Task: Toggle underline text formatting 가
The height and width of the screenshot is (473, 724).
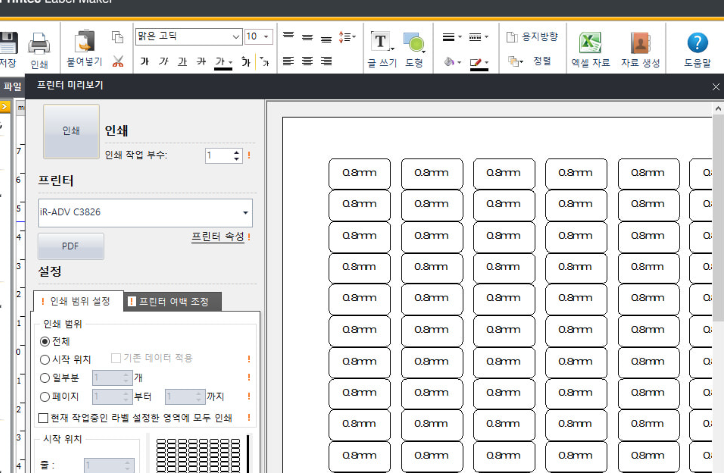Action: (182, 61)
